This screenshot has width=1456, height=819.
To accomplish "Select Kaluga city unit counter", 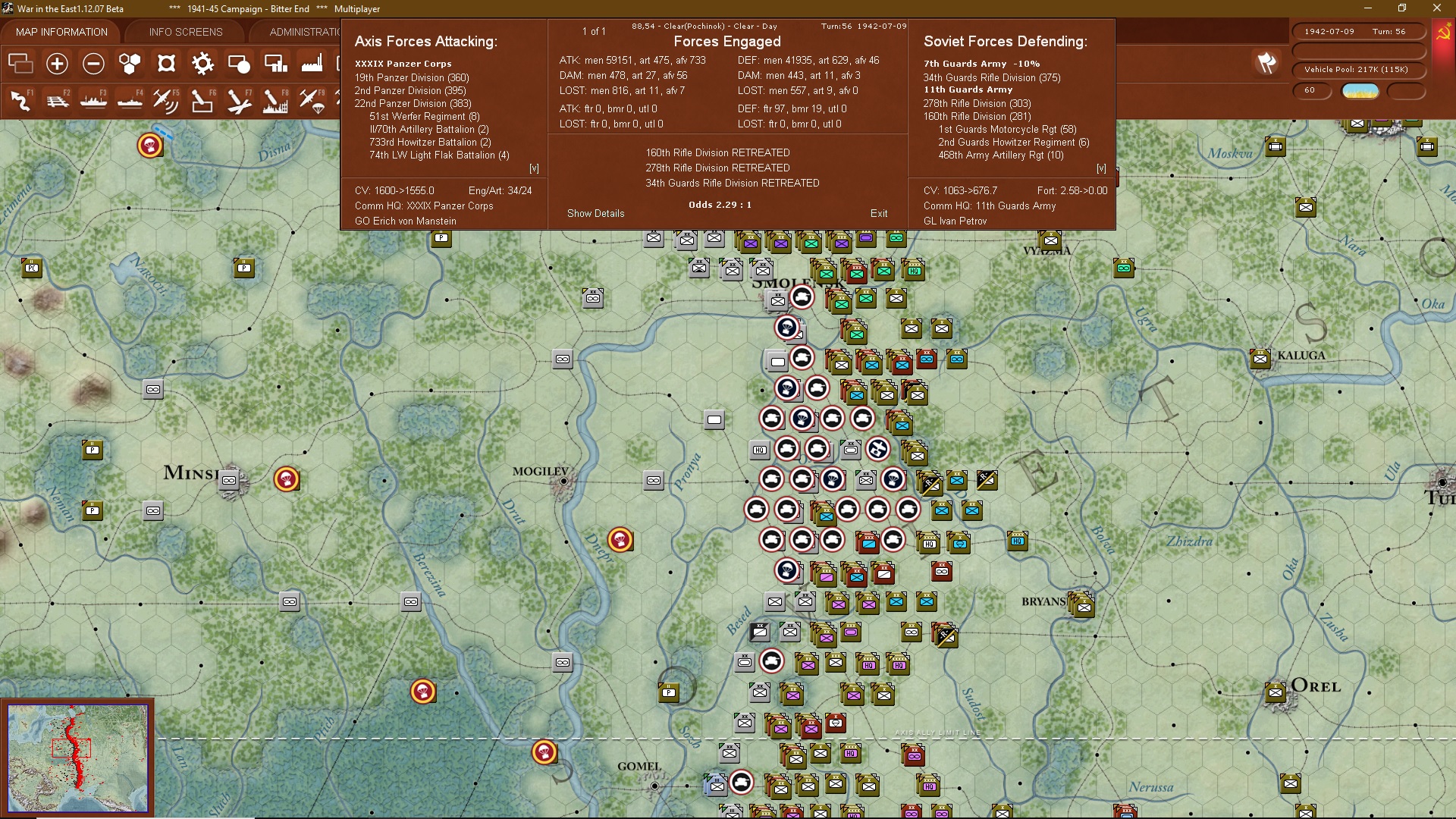I will point(1260,358).
